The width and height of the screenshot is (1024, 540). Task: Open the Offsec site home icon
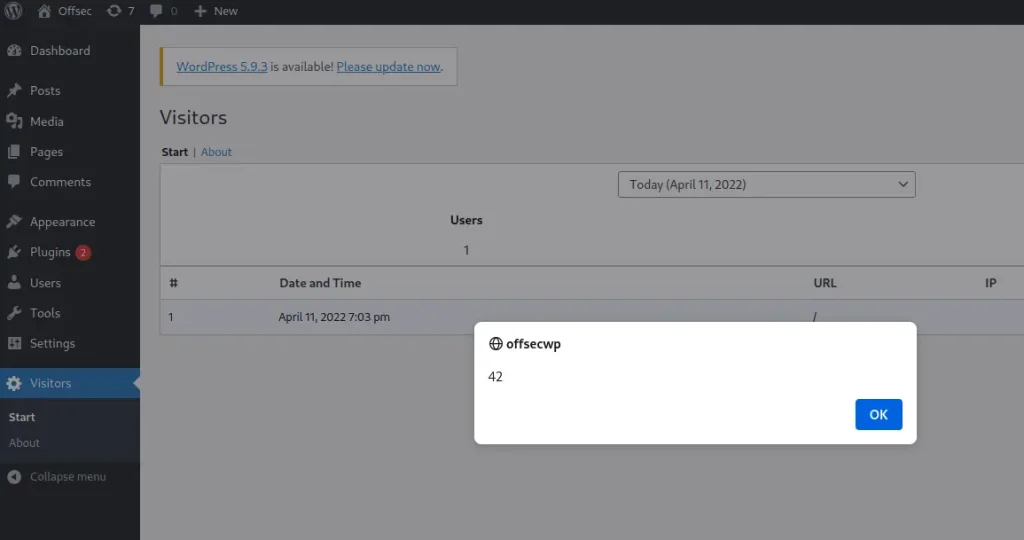44,11
